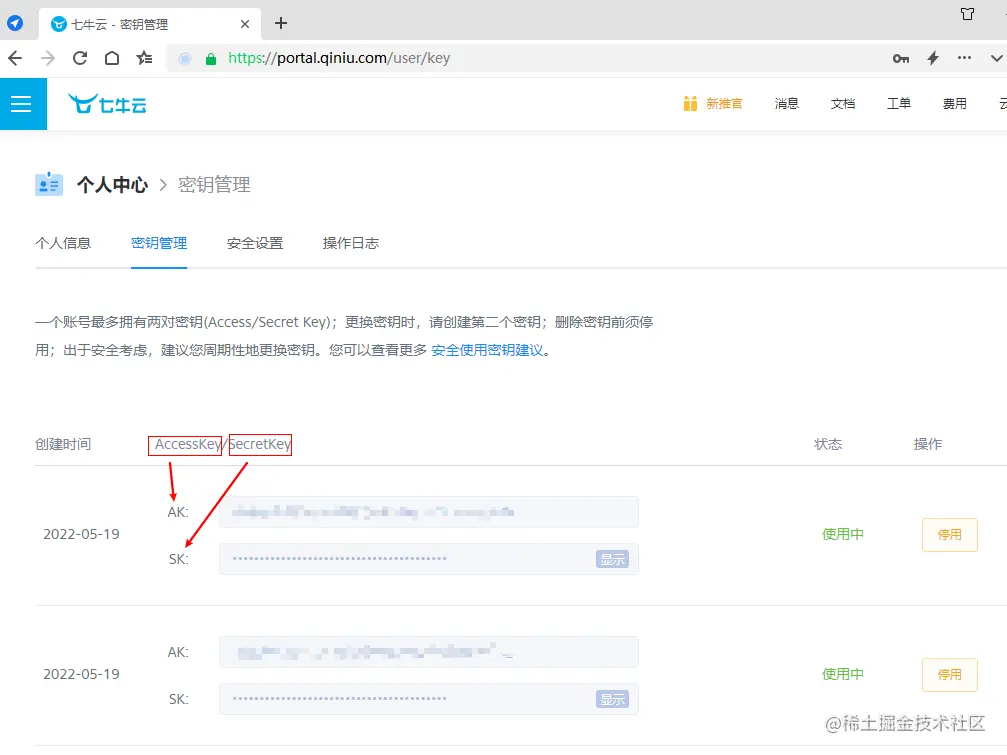Go forward in browser history
Viewport: 1007px width, 755px height.
tap(48, 58)
